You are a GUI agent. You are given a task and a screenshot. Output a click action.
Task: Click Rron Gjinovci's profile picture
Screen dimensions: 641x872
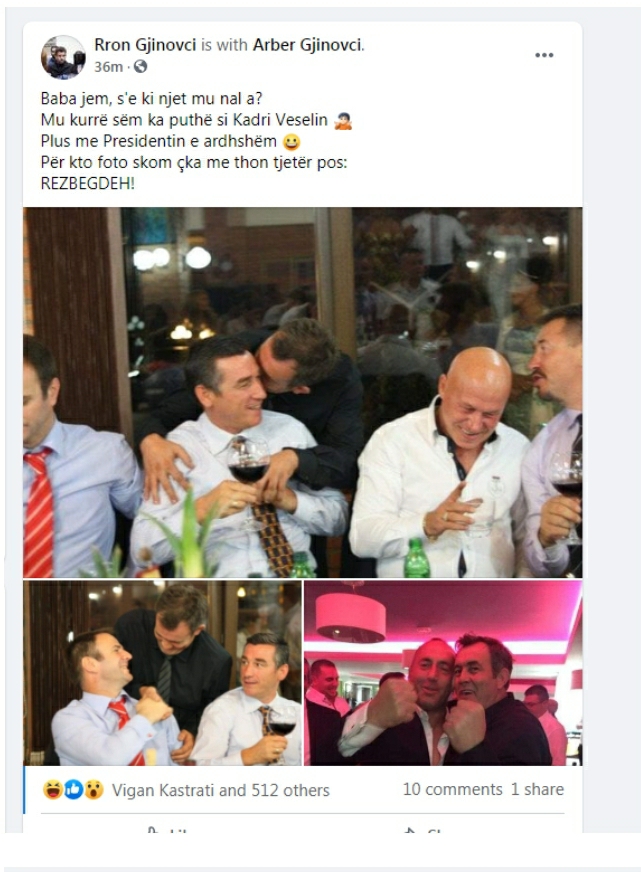(63, 57)
